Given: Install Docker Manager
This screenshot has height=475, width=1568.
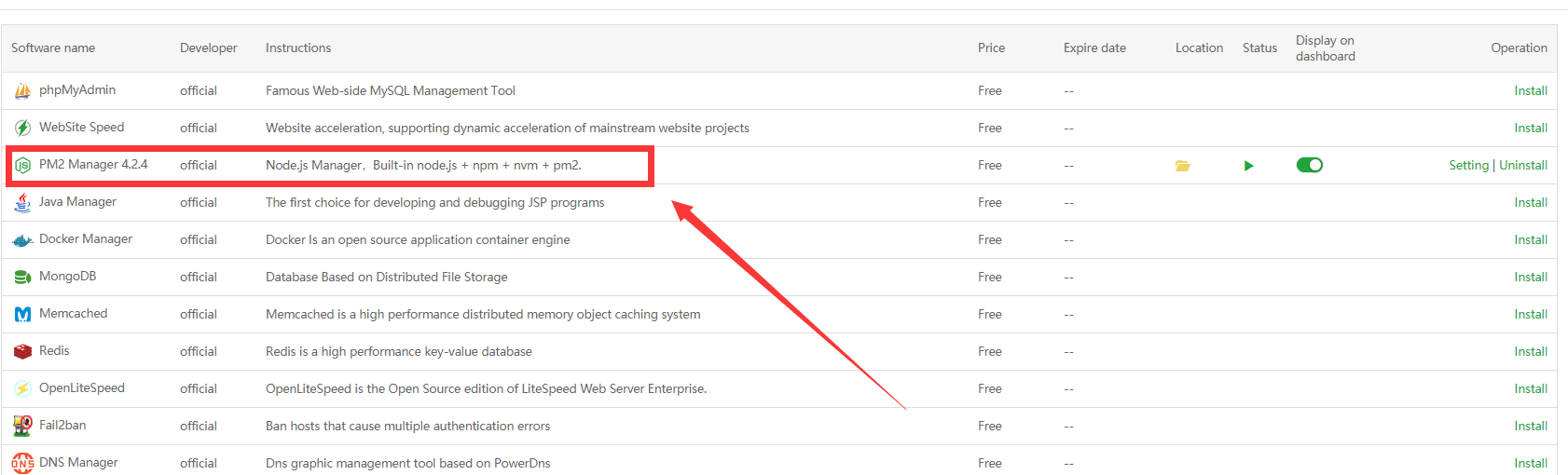Looking at the screenshot, I should click(1531, 239).
